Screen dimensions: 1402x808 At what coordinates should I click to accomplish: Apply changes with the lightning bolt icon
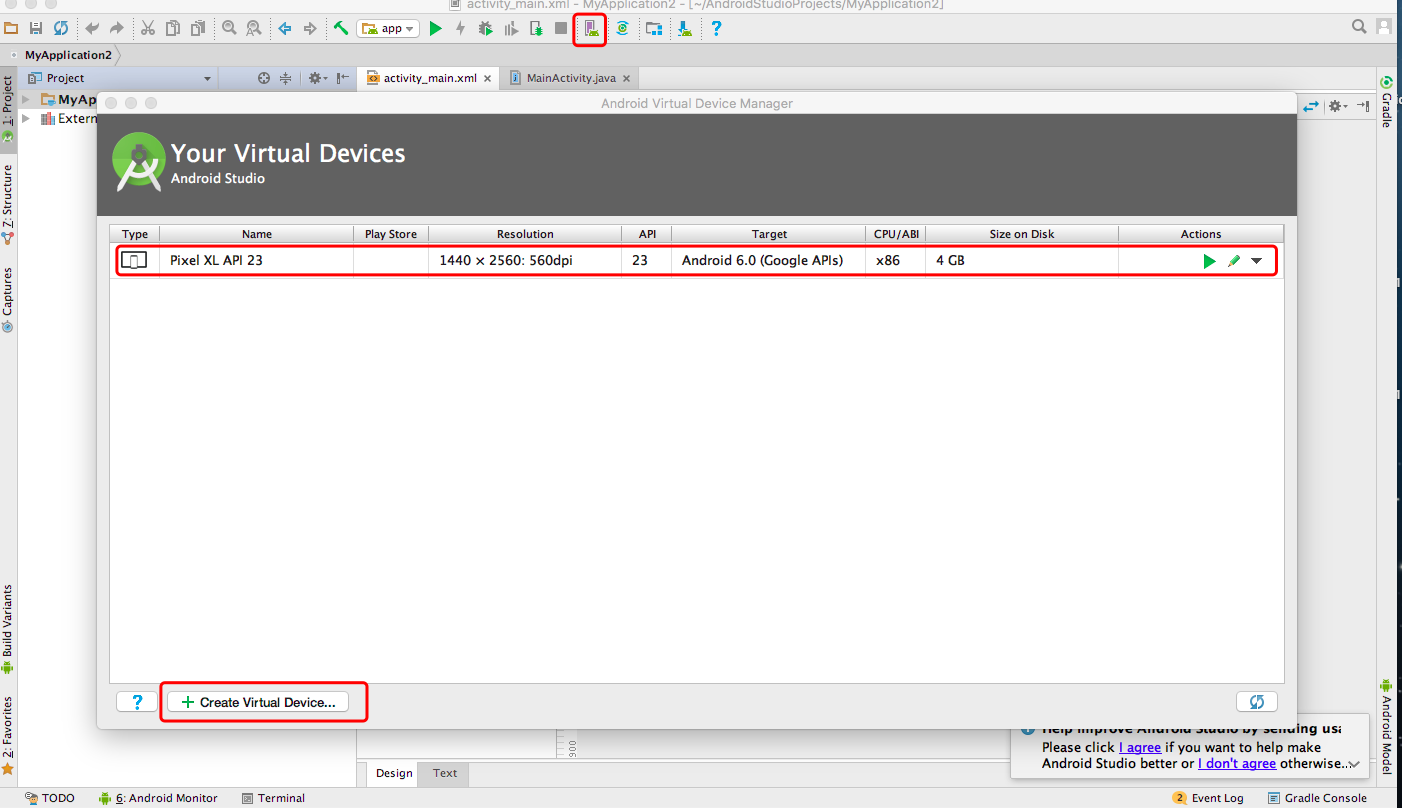[x=461, y=28]
